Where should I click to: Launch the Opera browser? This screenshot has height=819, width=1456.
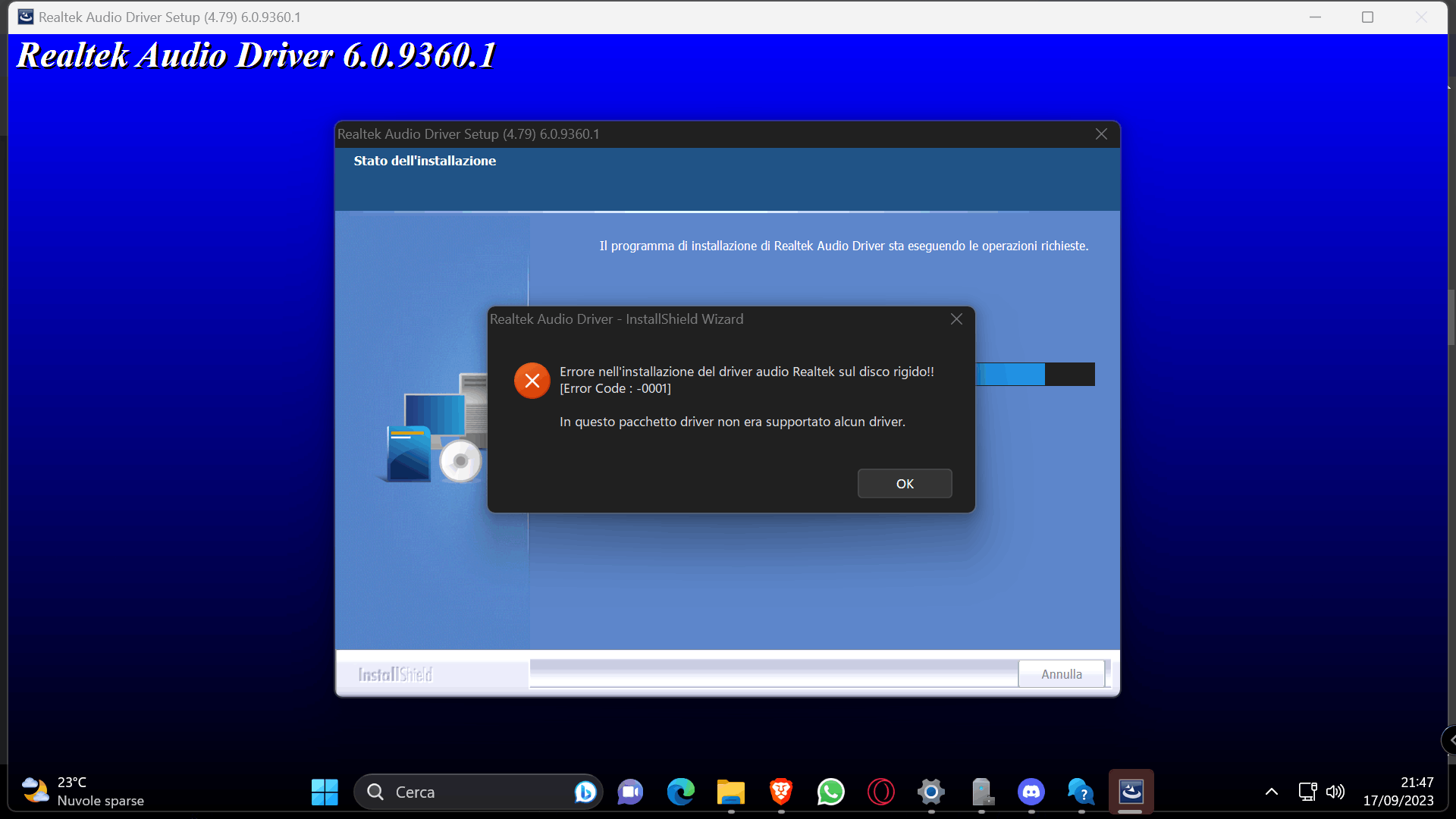[x=880, y=792]
